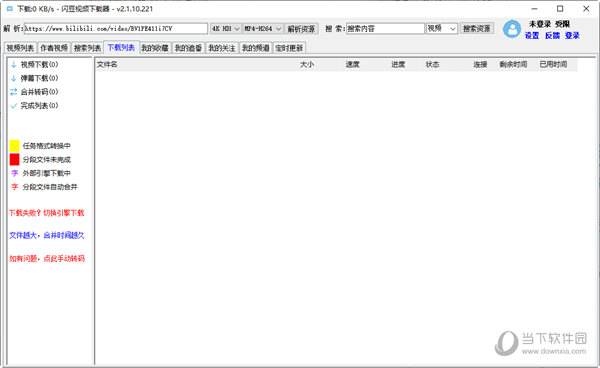Click the yellow format converting swatch
This screenshot has width=600, height=368.
15,146
